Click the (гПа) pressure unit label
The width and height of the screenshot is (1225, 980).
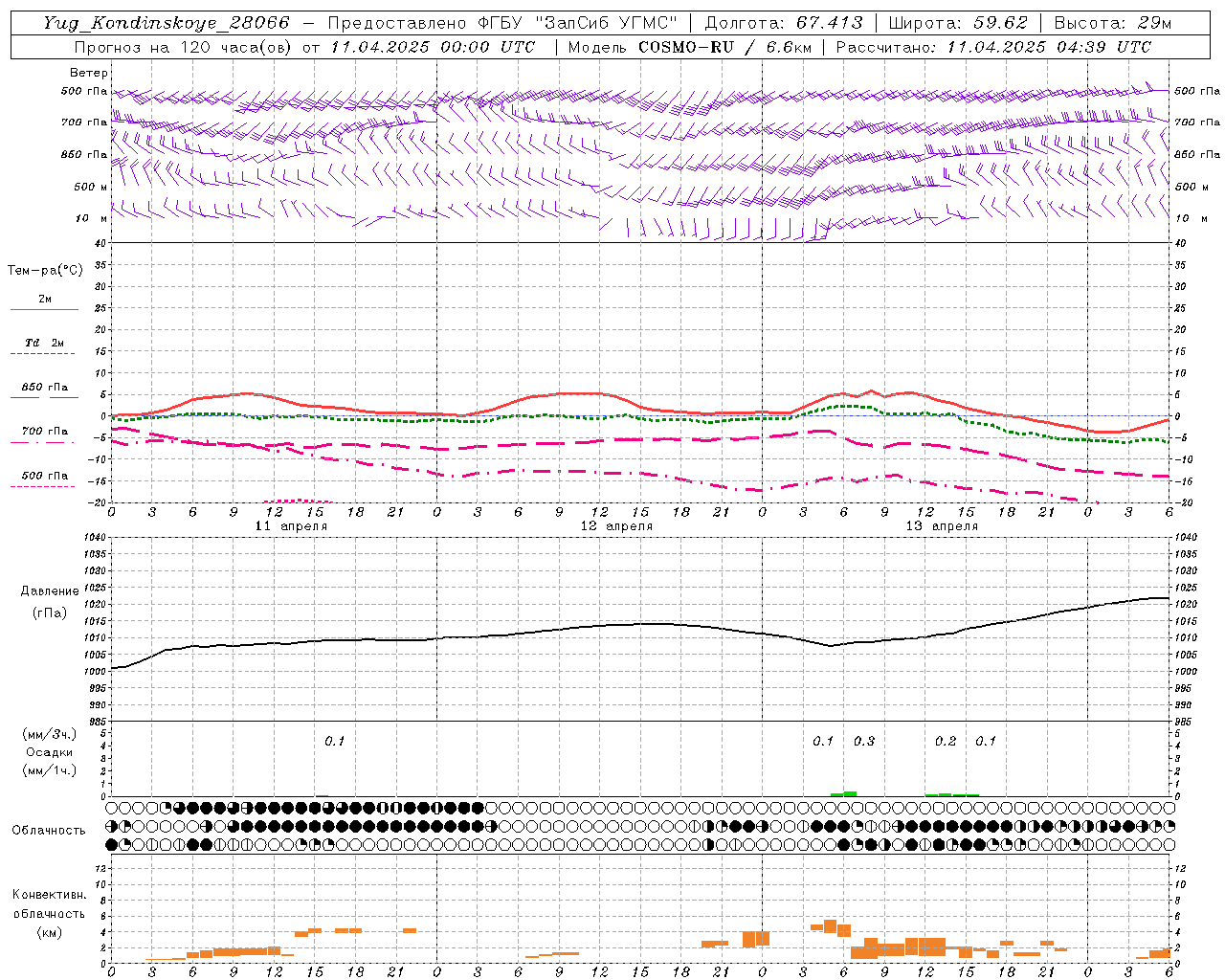(x=50, y=613)
